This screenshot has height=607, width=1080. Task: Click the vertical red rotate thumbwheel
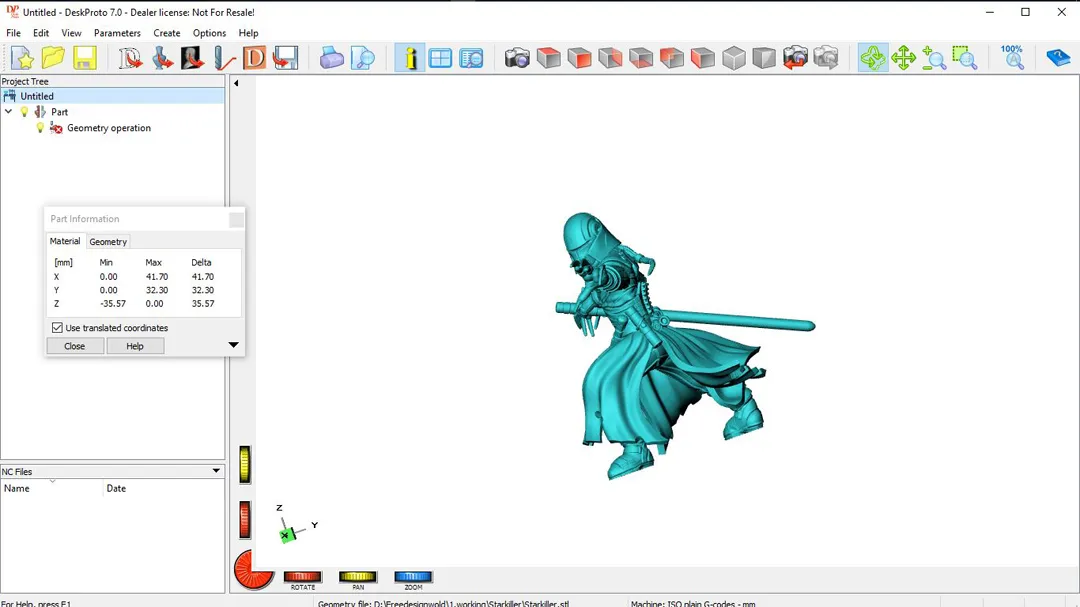[245, 519]
